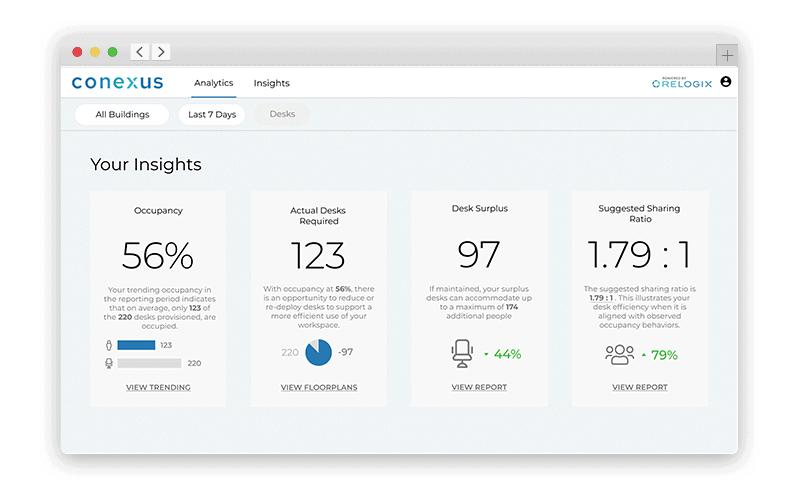Click the 1.79 : 1 ratio value

[639, 254]
